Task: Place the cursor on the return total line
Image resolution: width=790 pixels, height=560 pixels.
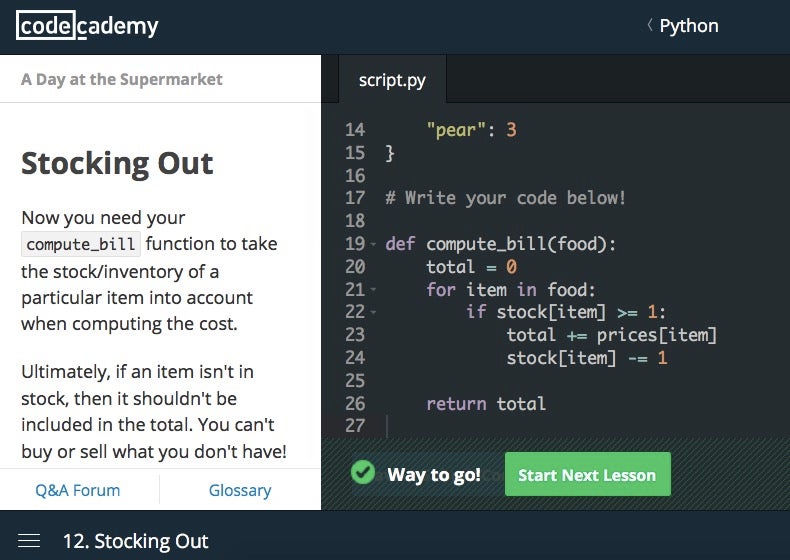Action: point(486,404)
